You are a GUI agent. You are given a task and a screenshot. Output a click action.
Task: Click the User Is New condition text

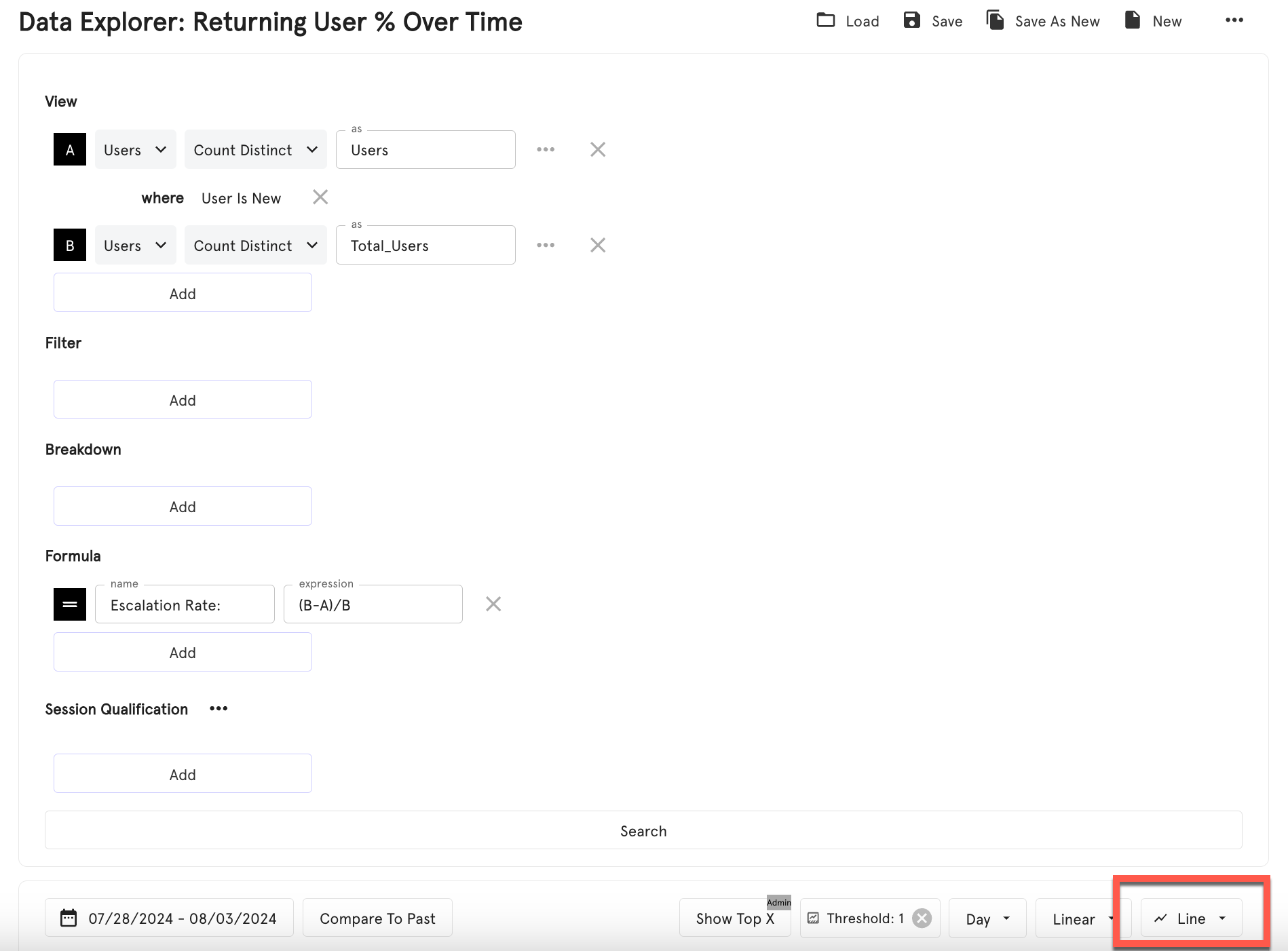pos(241,198)
